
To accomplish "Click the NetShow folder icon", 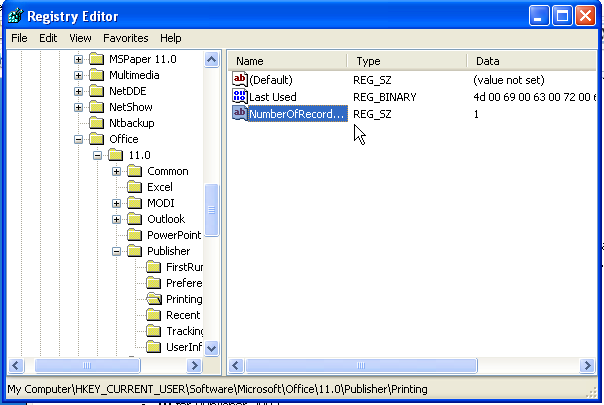I will [x=96, y=107].
